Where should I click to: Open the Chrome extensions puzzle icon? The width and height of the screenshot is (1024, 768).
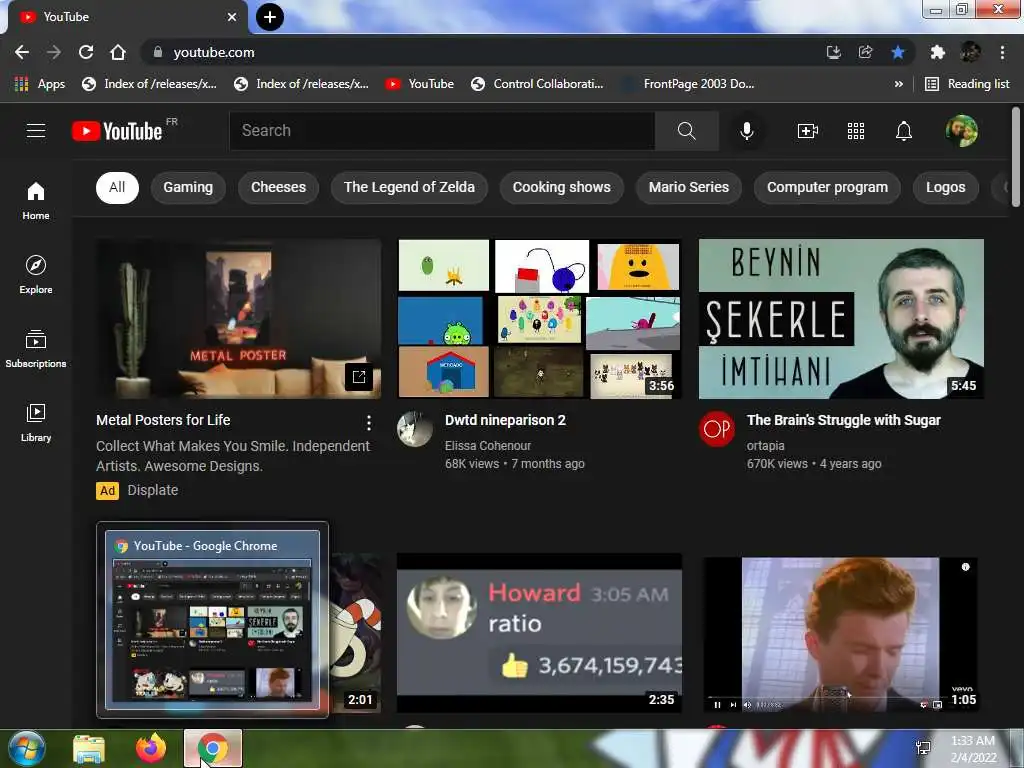[938, 52]
